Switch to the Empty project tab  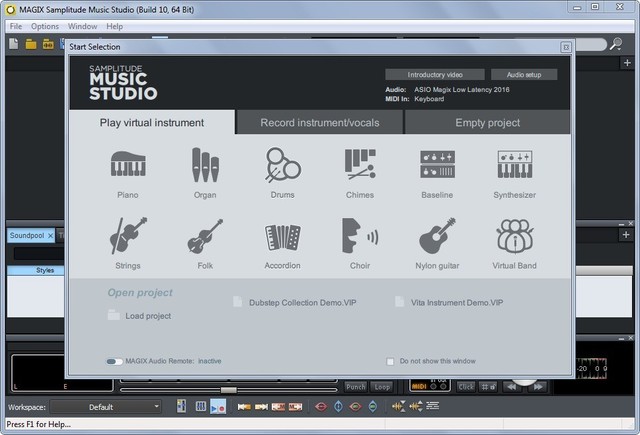[487, 123]
